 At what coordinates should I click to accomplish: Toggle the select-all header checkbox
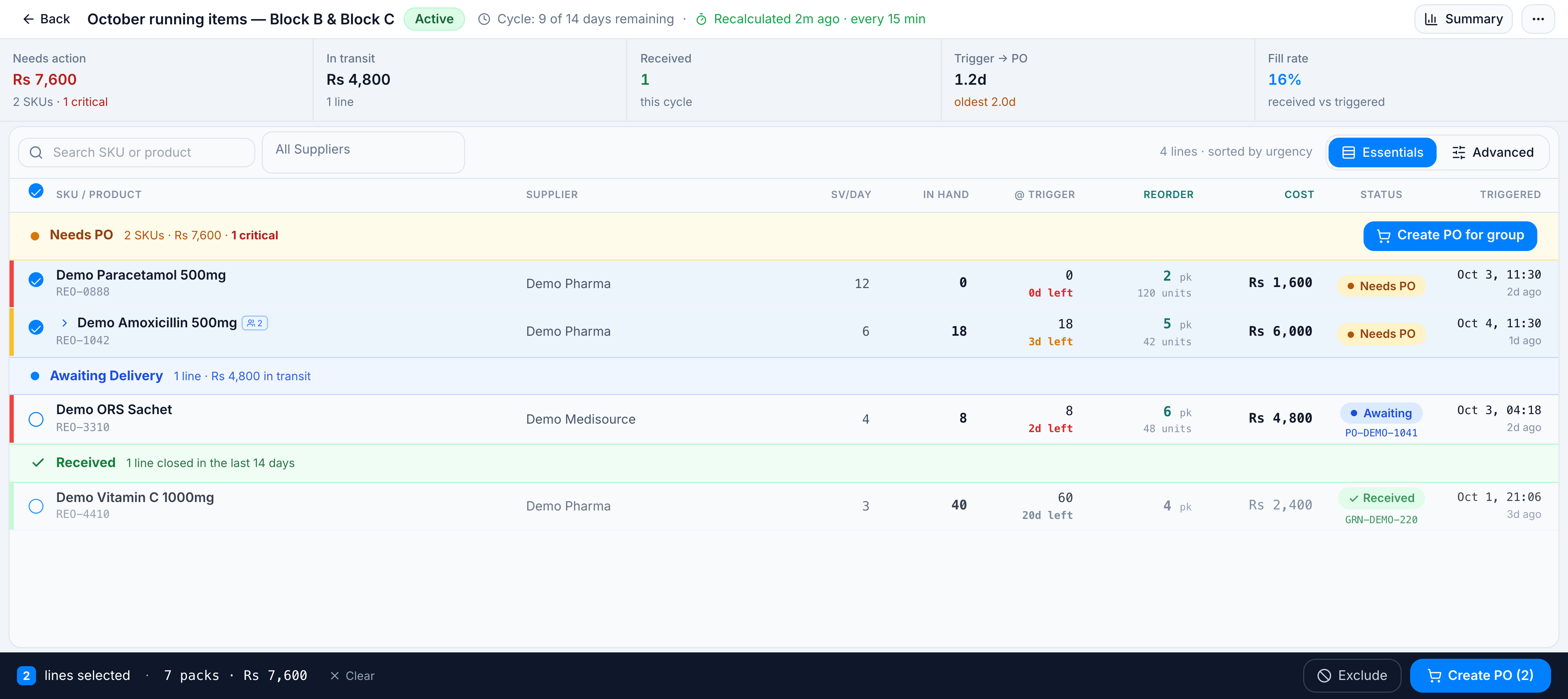pos(36,191)
